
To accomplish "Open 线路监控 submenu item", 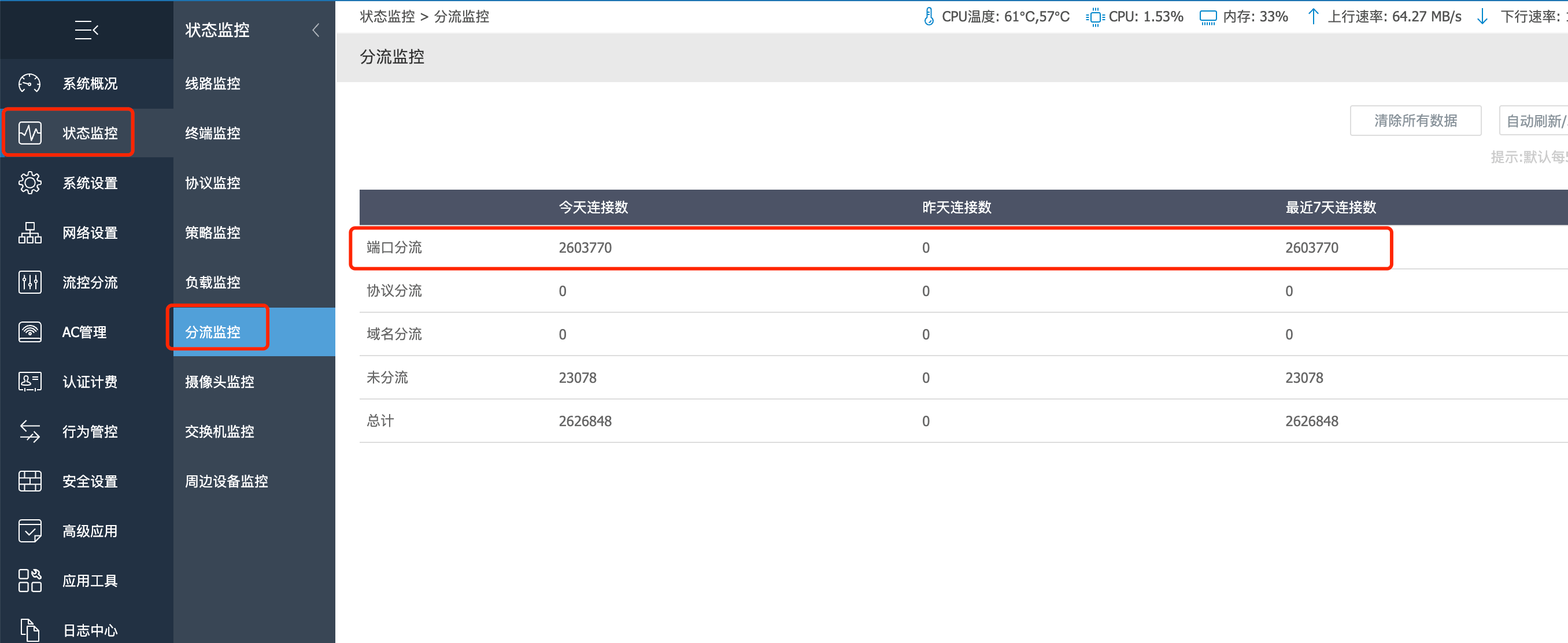I will 212,83.
